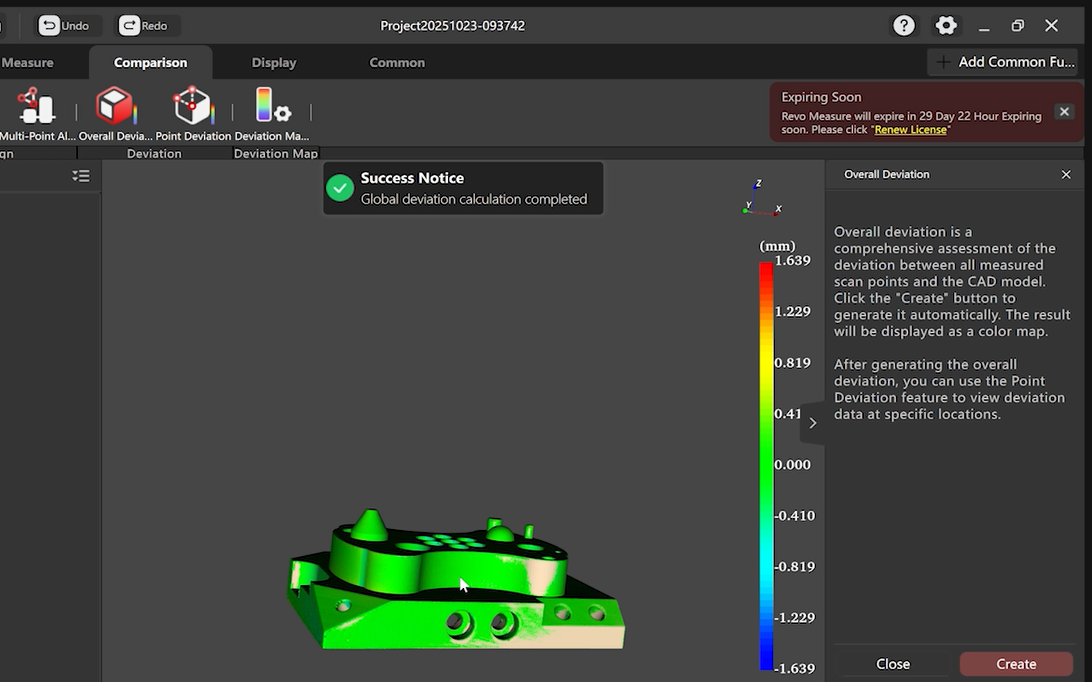Switch to the Display tab
This screenshot has width=1092, height=682.
pyautogui.click(x=274, y=62)
